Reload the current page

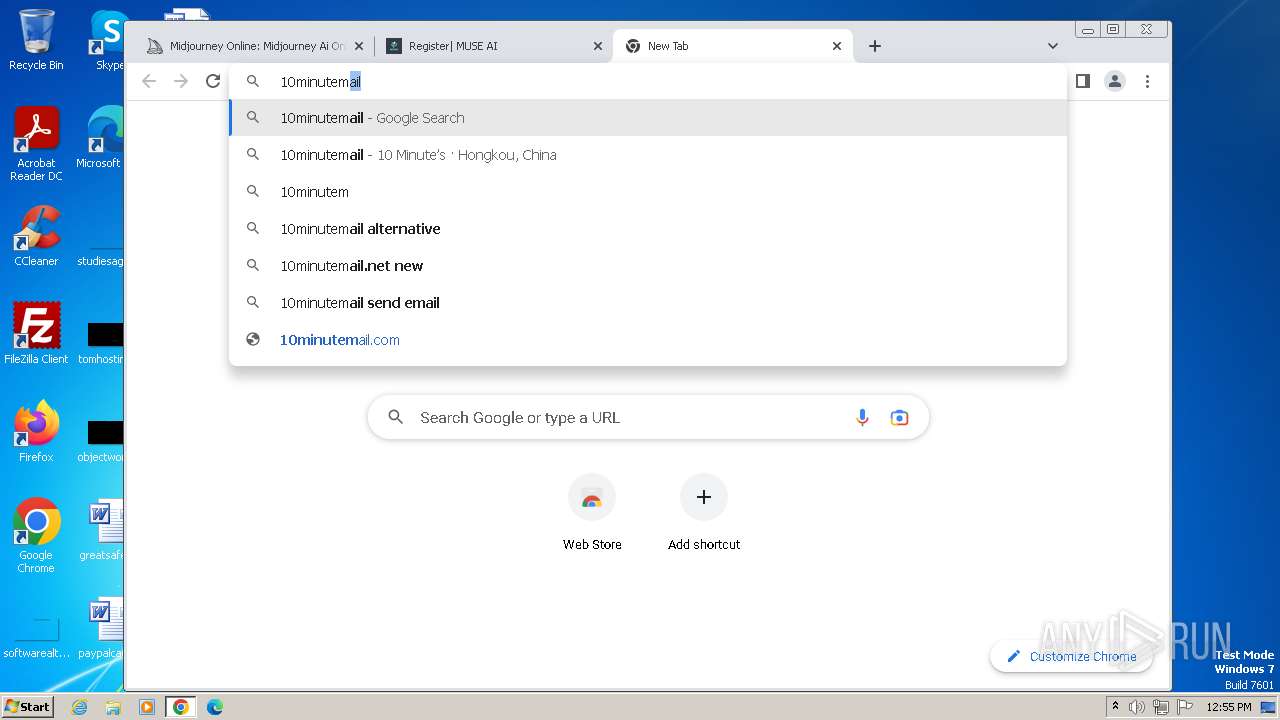(213, 81)
